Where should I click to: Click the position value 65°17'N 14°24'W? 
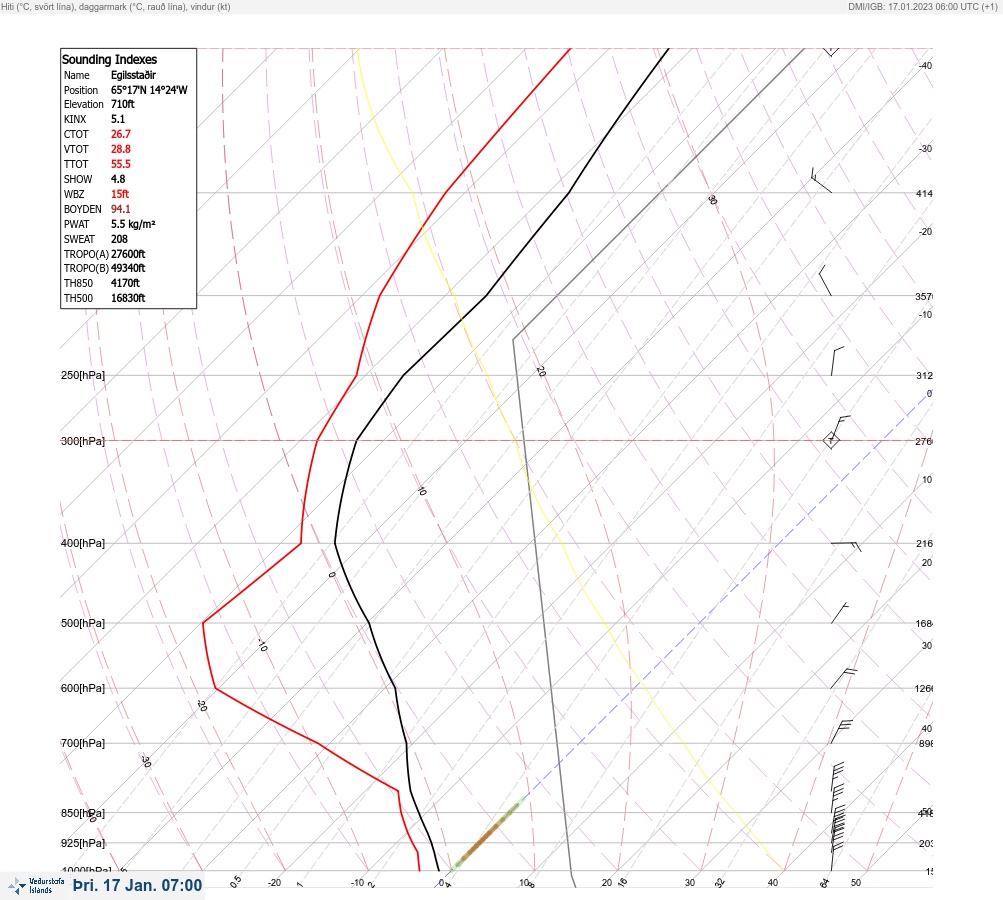pos(149,90)
